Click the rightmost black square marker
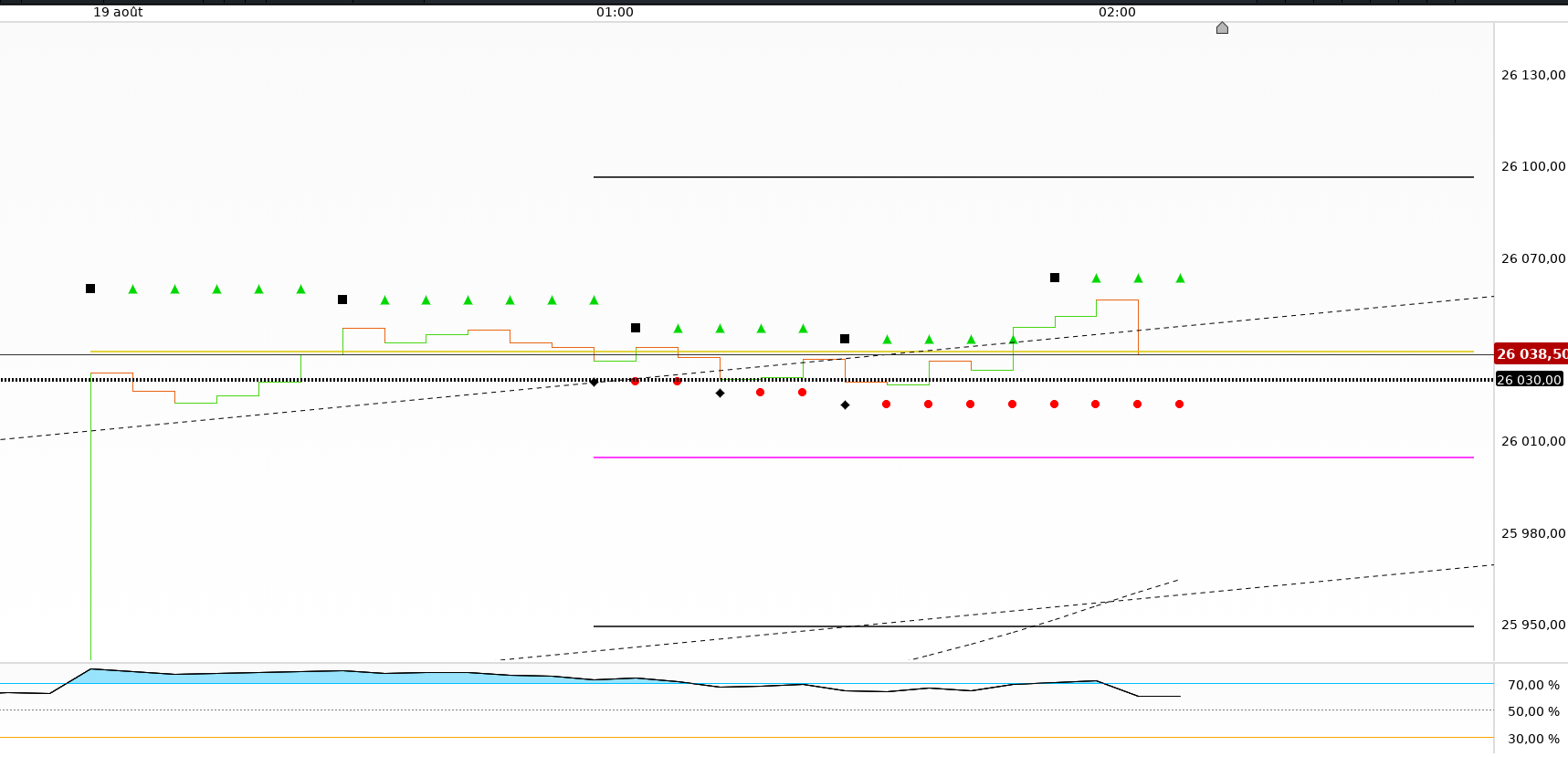Image resolution: width=1568 pixels, height=757 pixels. coord(1055,278)
